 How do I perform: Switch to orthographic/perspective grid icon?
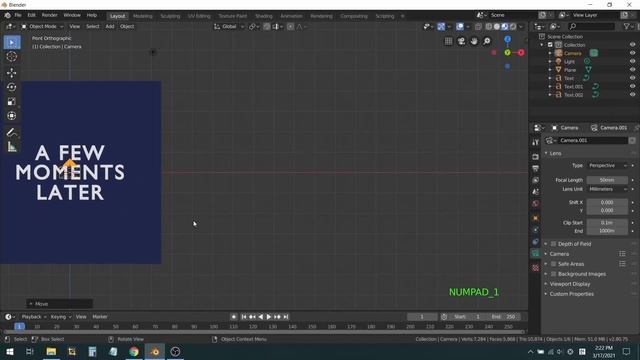click(448, 41)
